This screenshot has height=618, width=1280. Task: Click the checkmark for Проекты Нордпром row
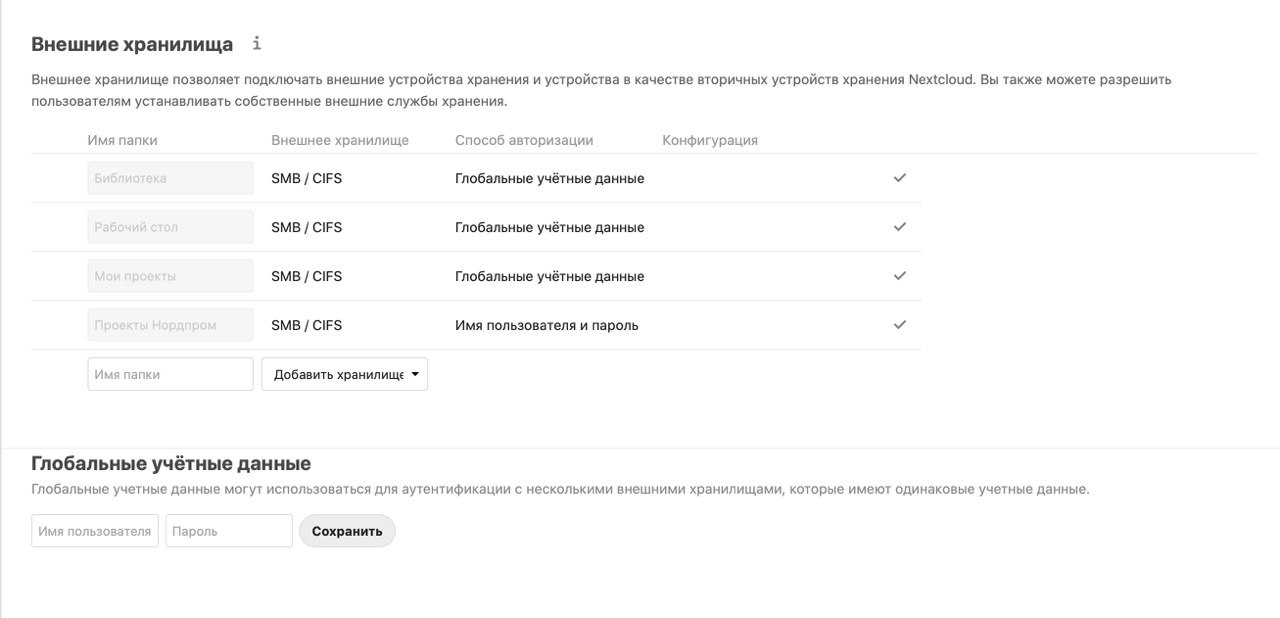(x=900, y=324)
